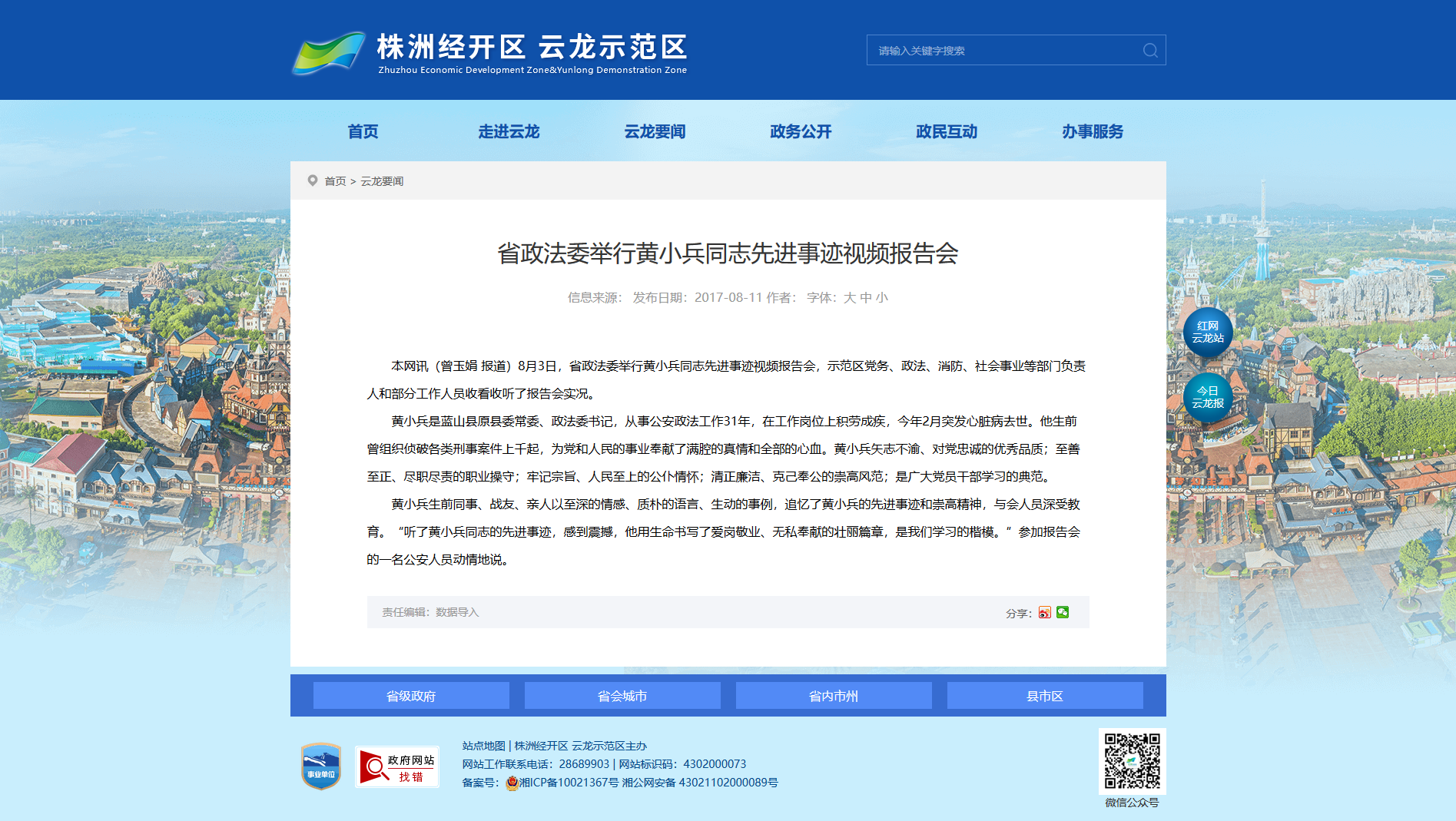Open the 政务公开 navigation menu
The height and width of the screenshot is (821, 1456).
801,131
